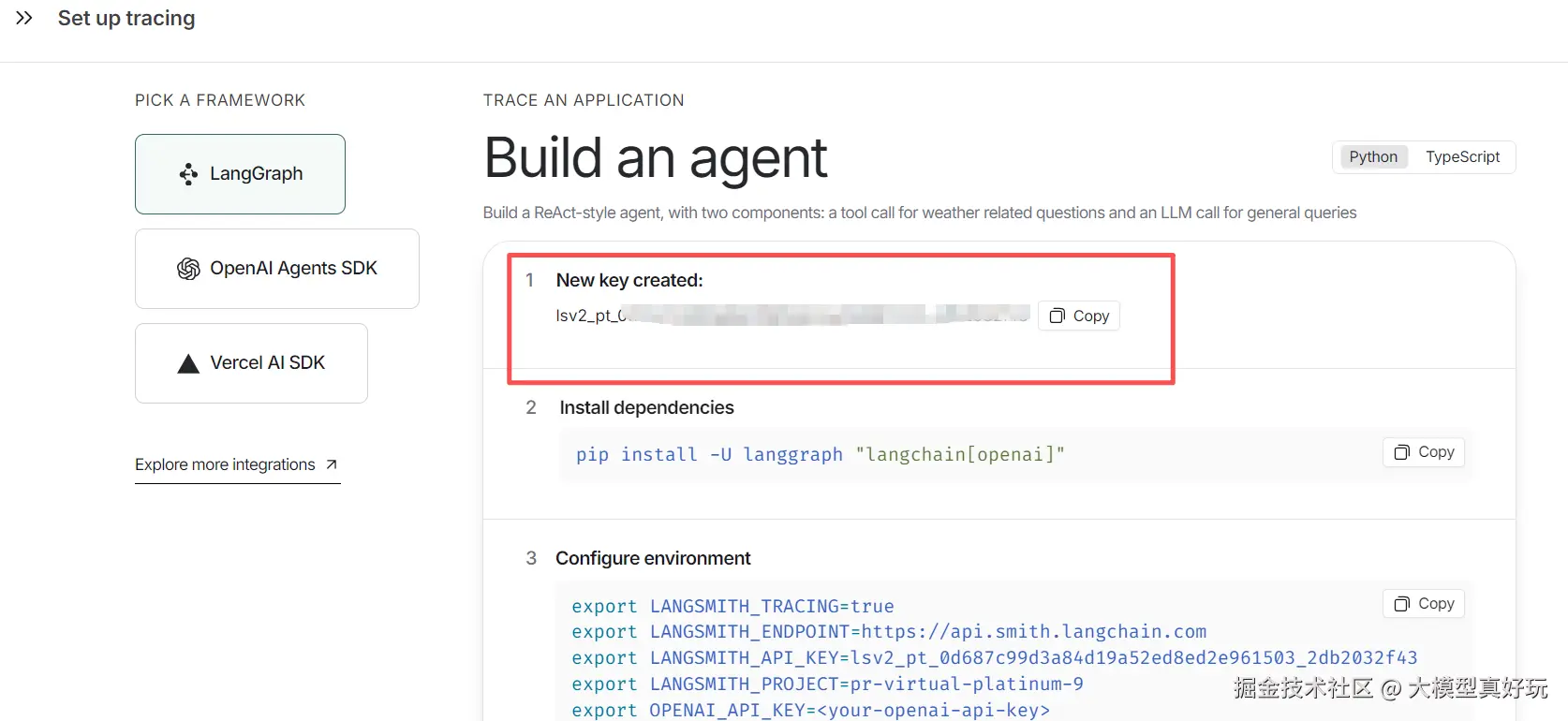The height and width of the screenshot is (721, 1568).
Task: Click the LangGraph logo icon
Action: [188, 174]
